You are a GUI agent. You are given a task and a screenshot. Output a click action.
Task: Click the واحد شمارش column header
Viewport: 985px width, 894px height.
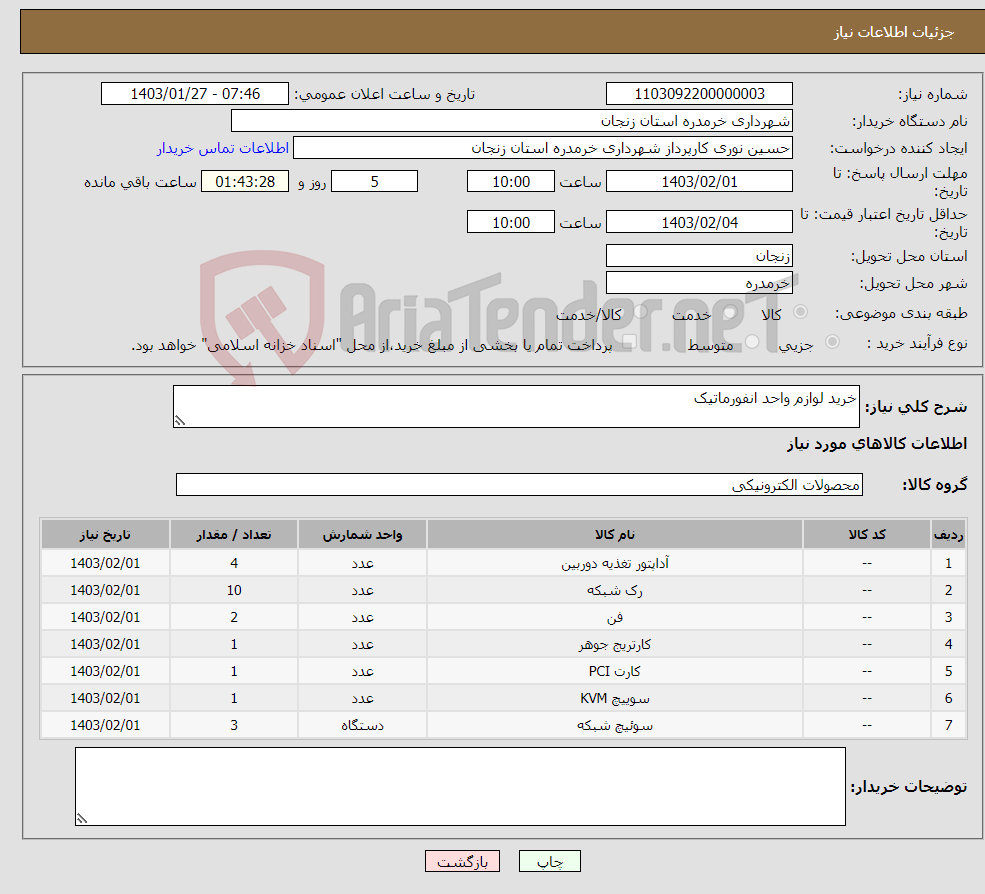(x=362, y=534)
